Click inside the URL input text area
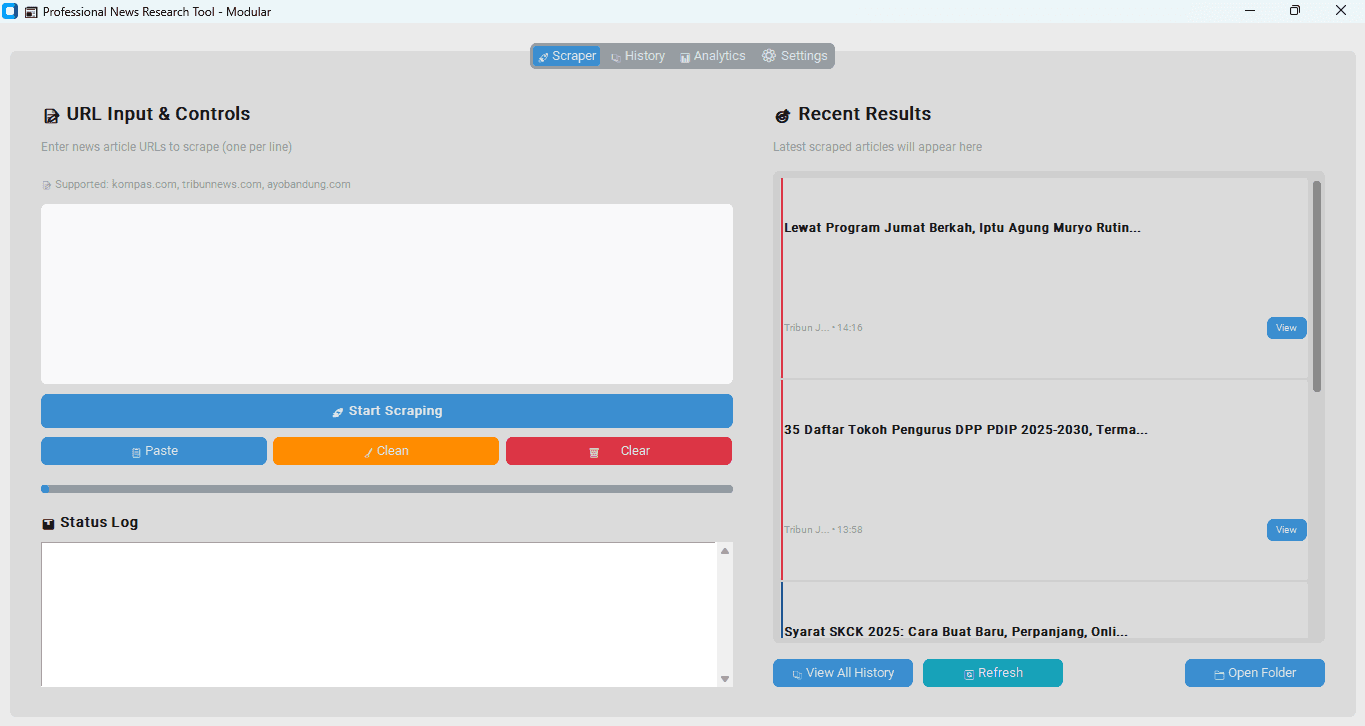 tap(386, 293)
